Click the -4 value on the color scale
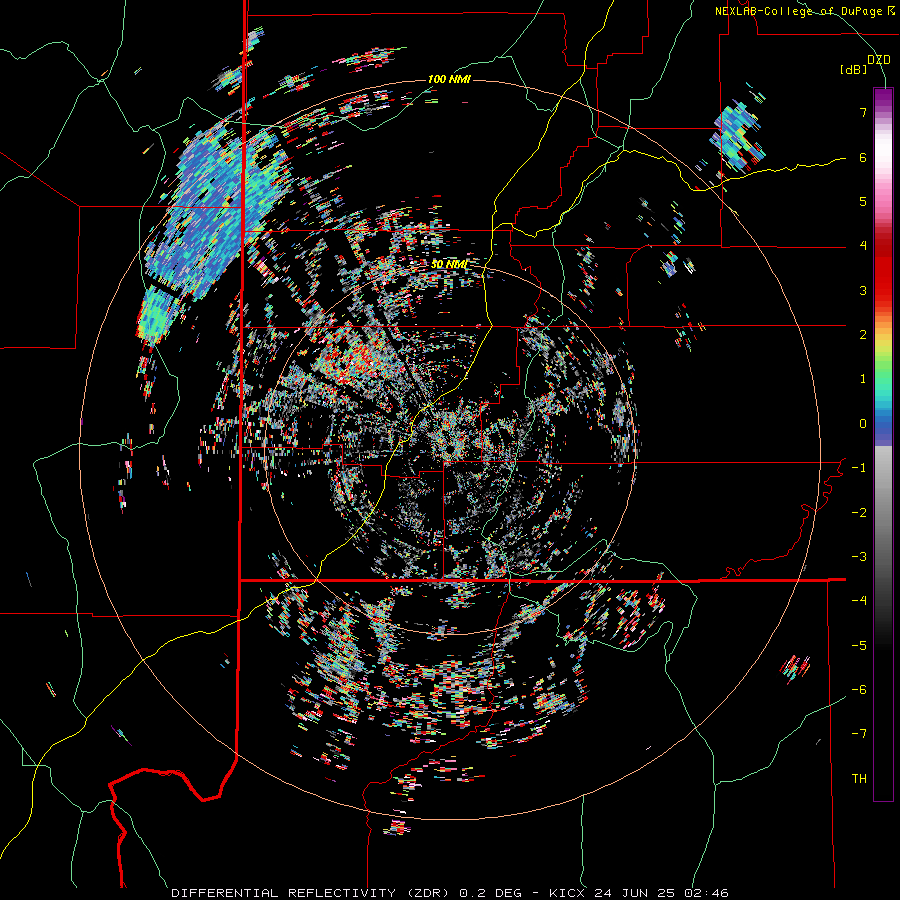Viewport: 900px width, 900px height. (859, 601)
